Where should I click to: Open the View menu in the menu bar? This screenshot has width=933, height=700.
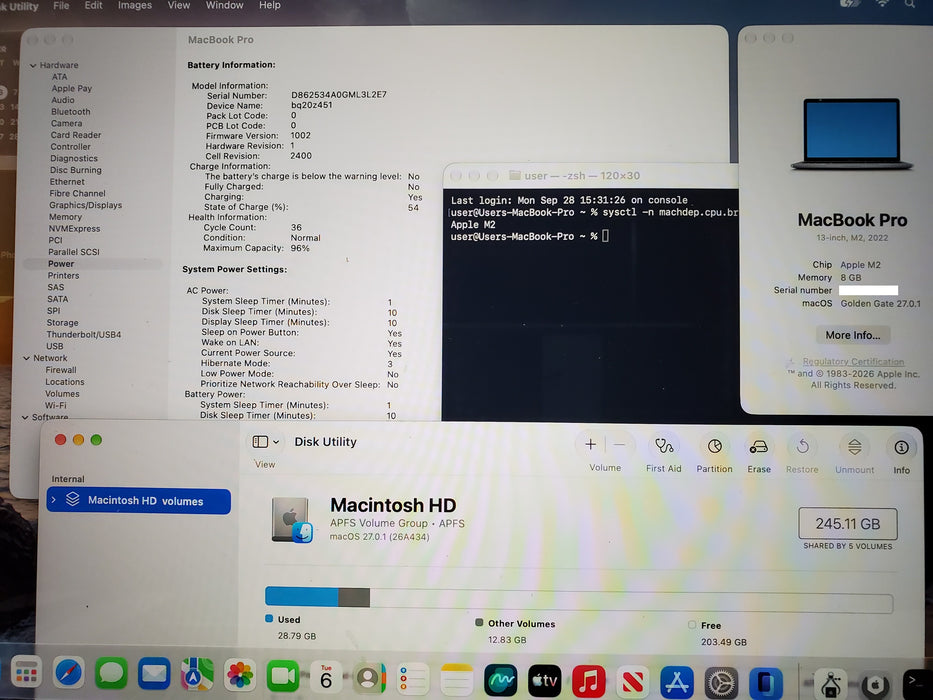pos(179,5)
